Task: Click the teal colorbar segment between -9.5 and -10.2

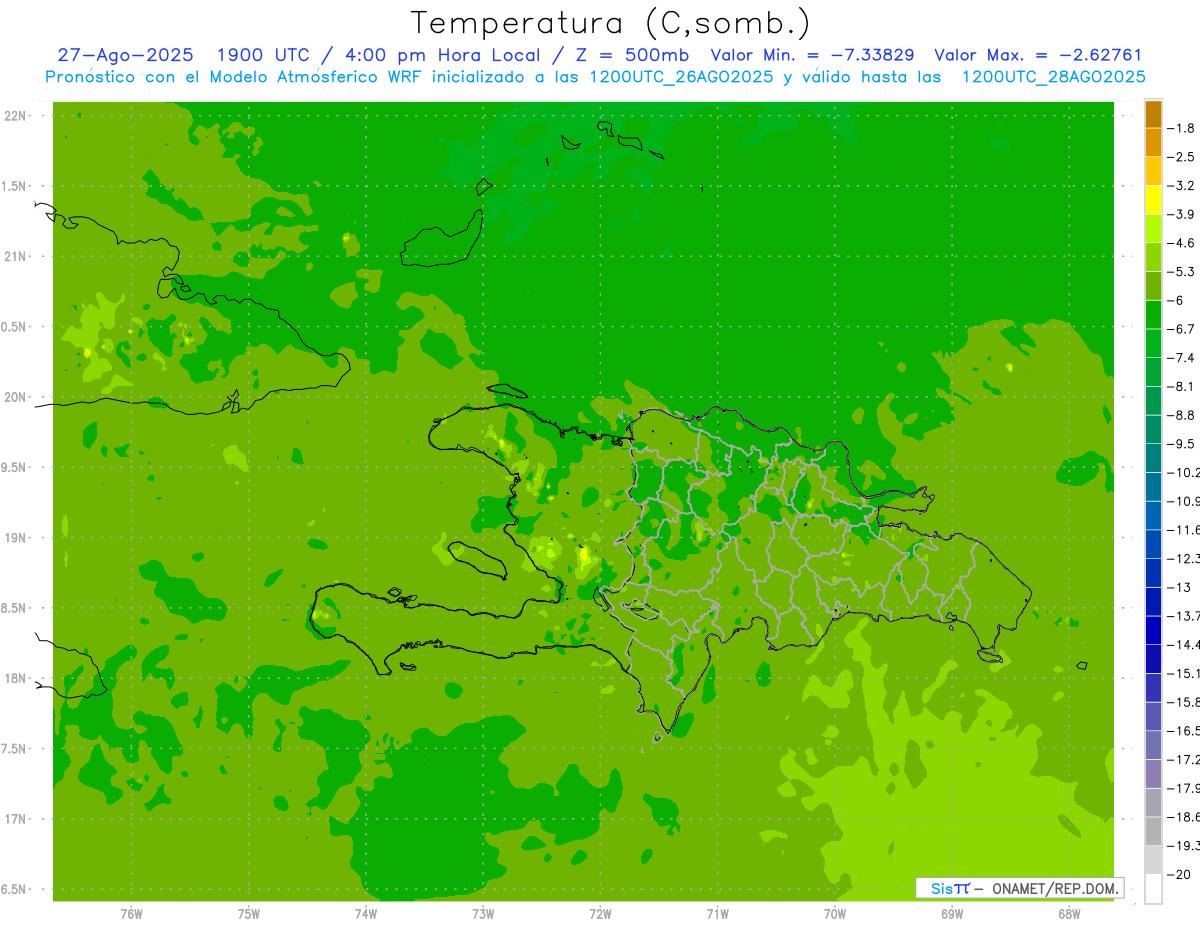Action: point(1153,458)
